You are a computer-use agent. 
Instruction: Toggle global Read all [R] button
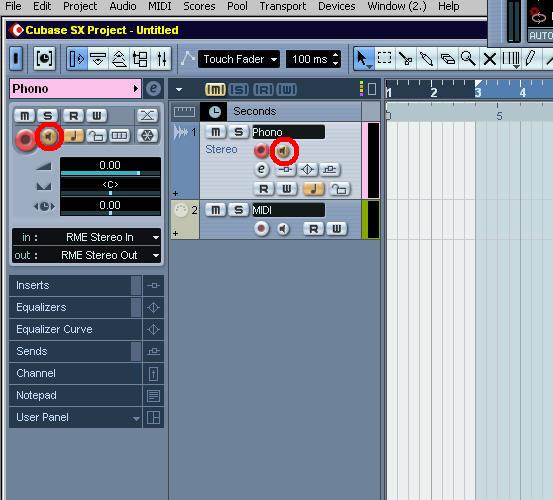point(263,90)
